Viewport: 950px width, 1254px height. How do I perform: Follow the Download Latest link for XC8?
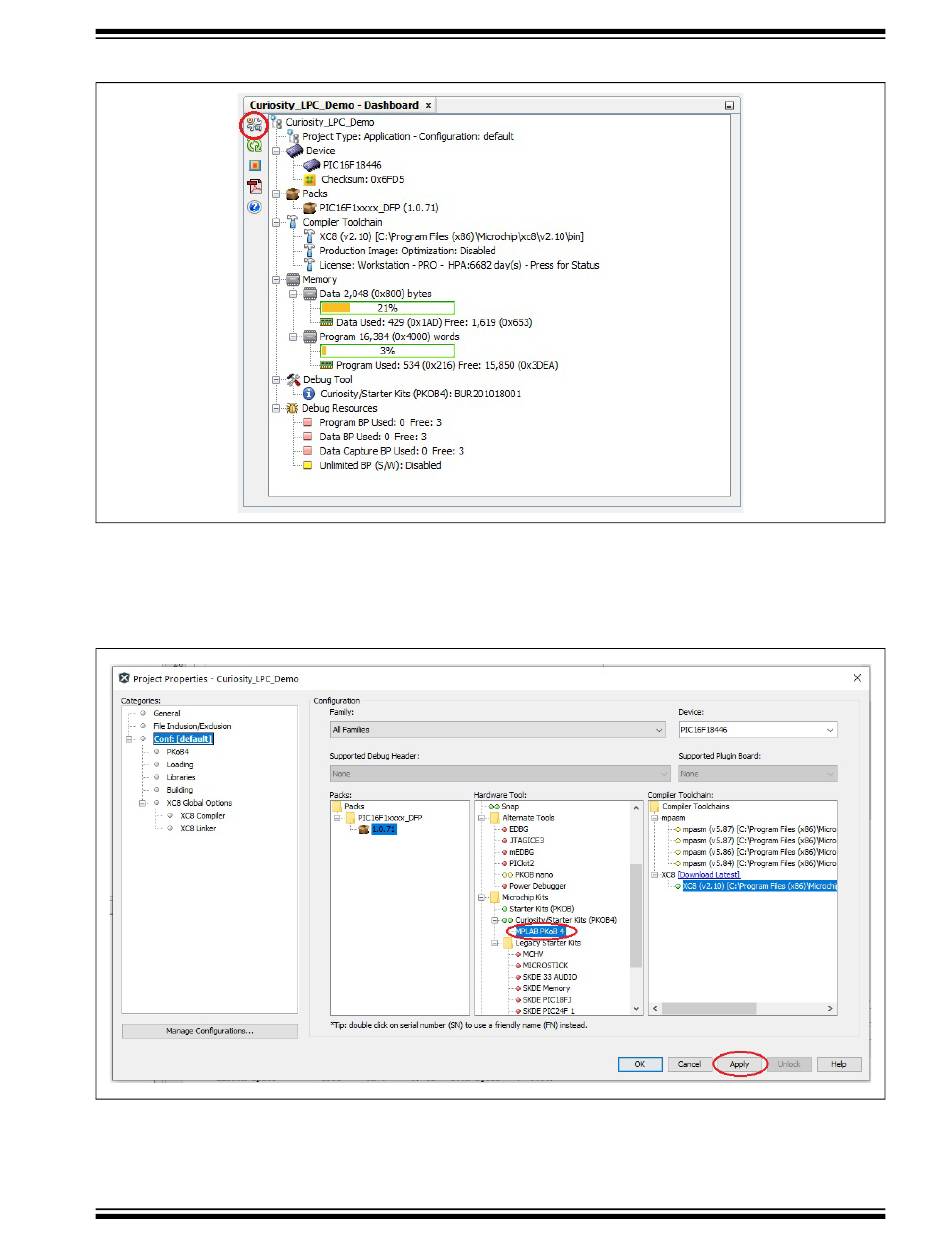pos(709,875)
